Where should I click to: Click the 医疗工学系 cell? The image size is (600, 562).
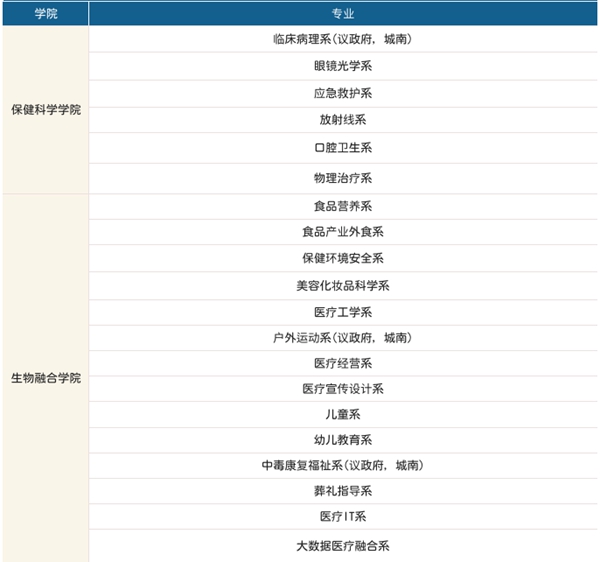(x=343, y=312)
